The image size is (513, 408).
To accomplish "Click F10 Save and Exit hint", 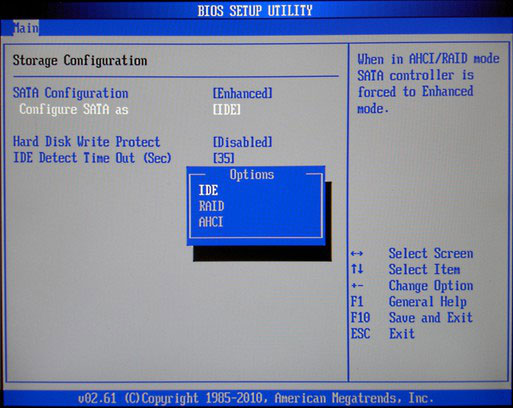I will [412, 317].
